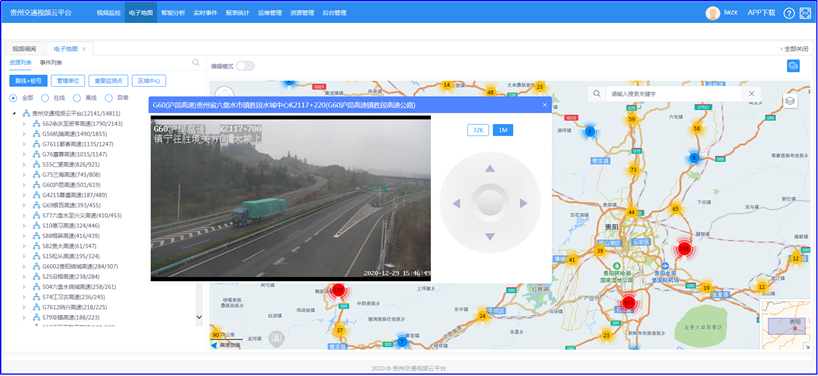Select the 离线 radio button

click(77, 98)
